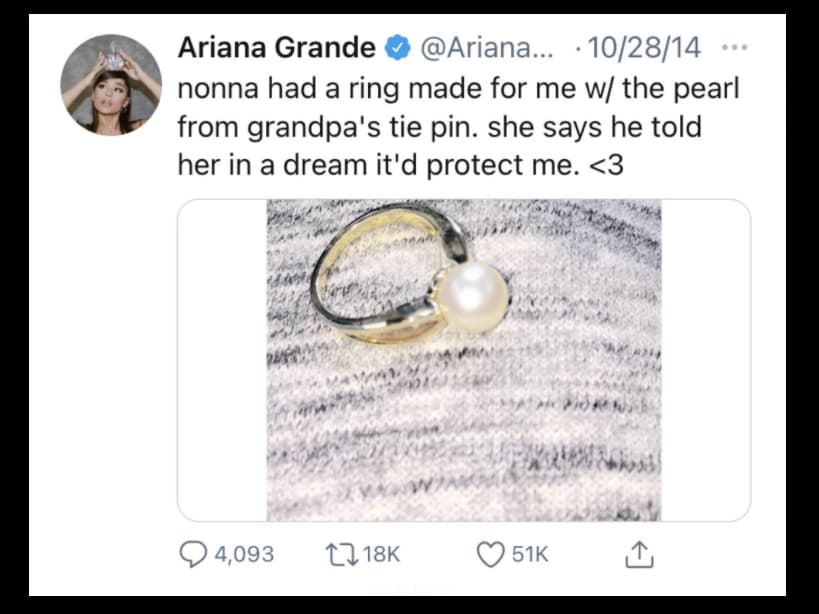Click the Ariana Grande display name
Screen dimensions: 819x614
[276, 47]
